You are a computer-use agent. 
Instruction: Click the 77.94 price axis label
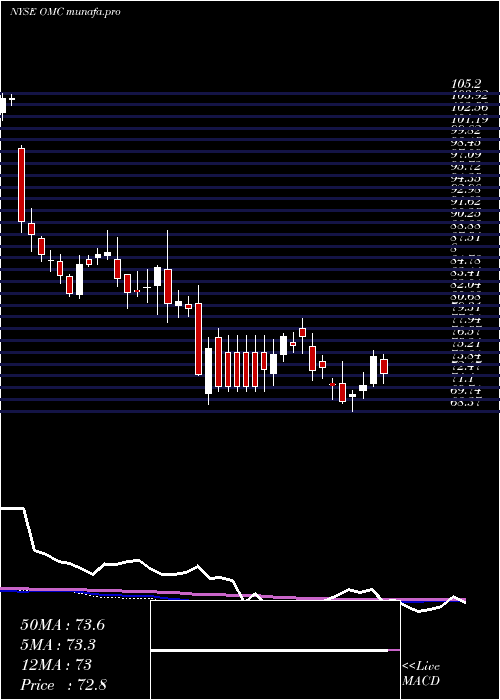pyautogui.click(x=468, y=320)
